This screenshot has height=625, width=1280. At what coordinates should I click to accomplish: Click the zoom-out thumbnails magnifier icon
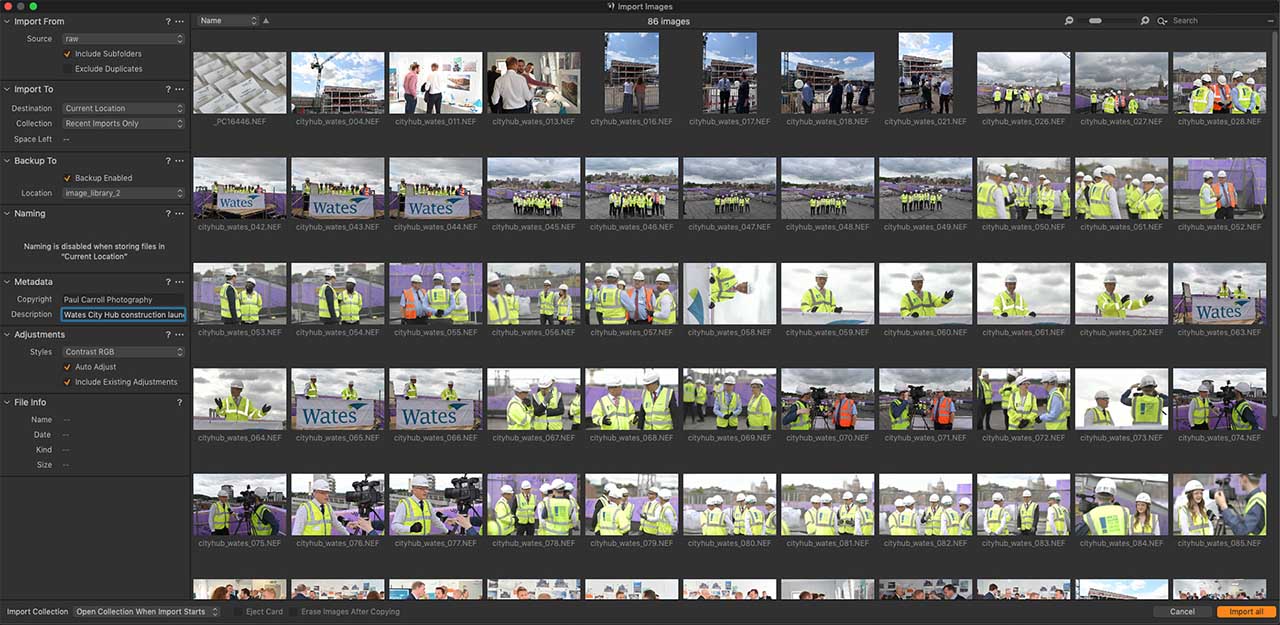(1069, 21)
